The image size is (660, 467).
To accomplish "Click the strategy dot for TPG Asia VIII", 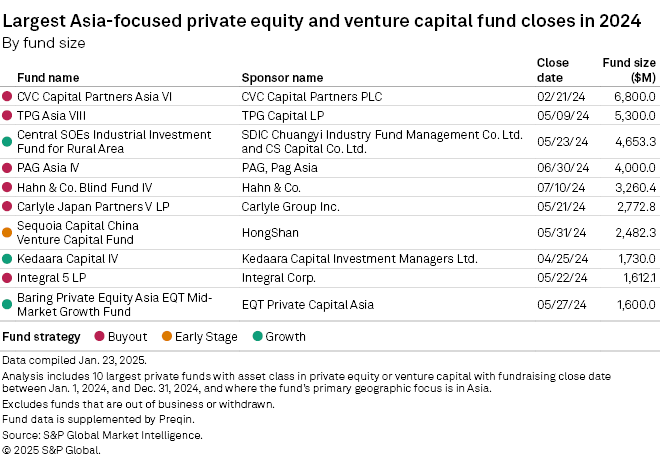I will pos(7,115).
